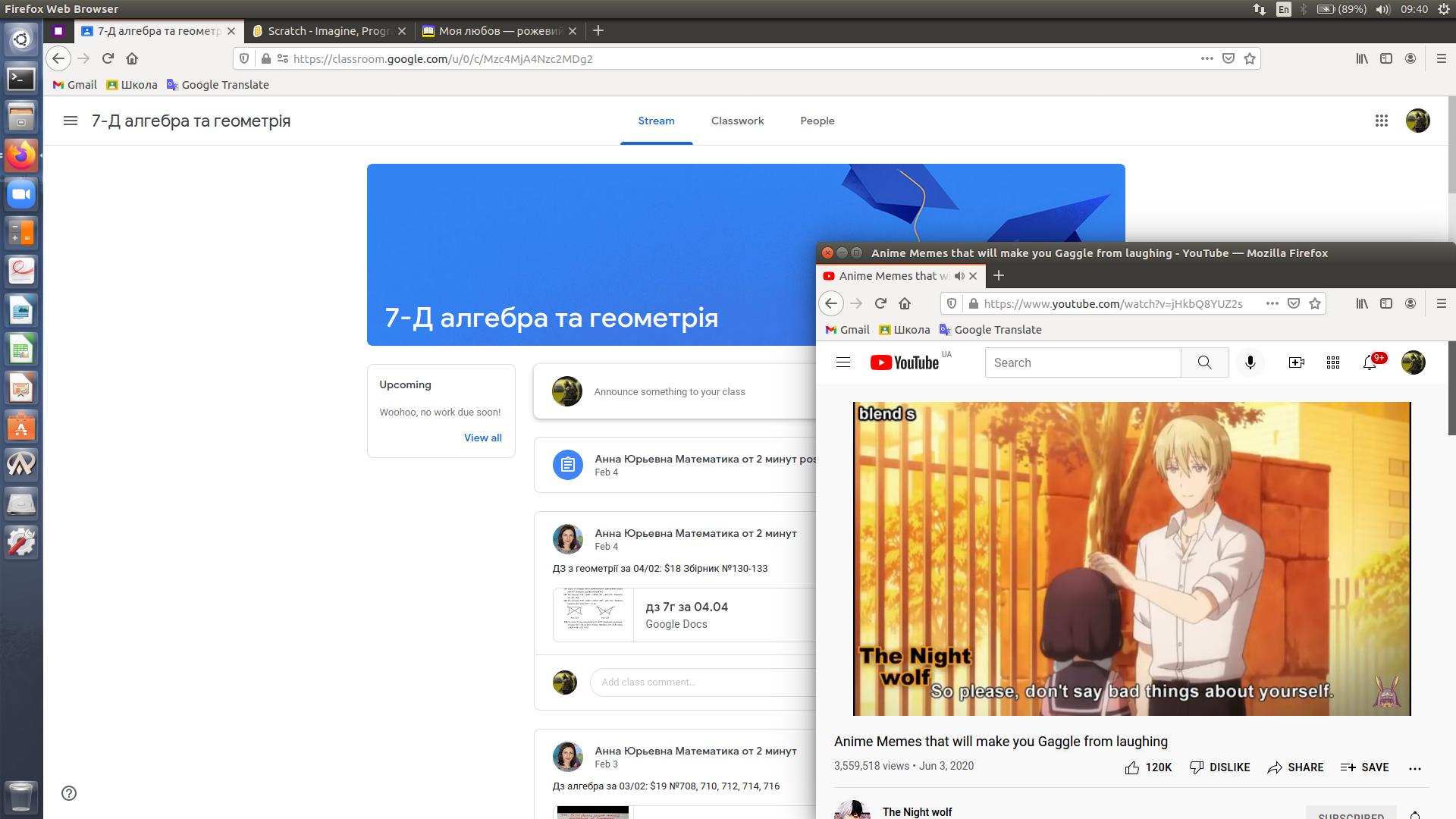Open YouTube window Firefox hamburger menu

pyautogui.click(x=1441, y=303)
